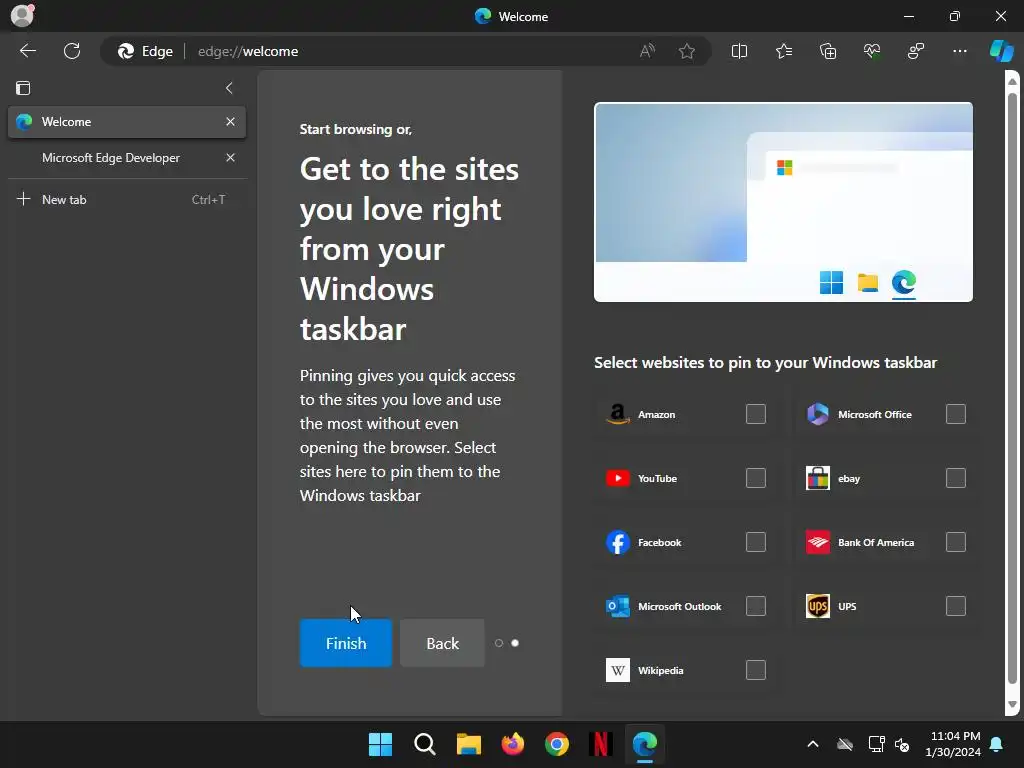Open Windows Start menu
Viewport: 1024px width, 768px height.
point(380,744)
